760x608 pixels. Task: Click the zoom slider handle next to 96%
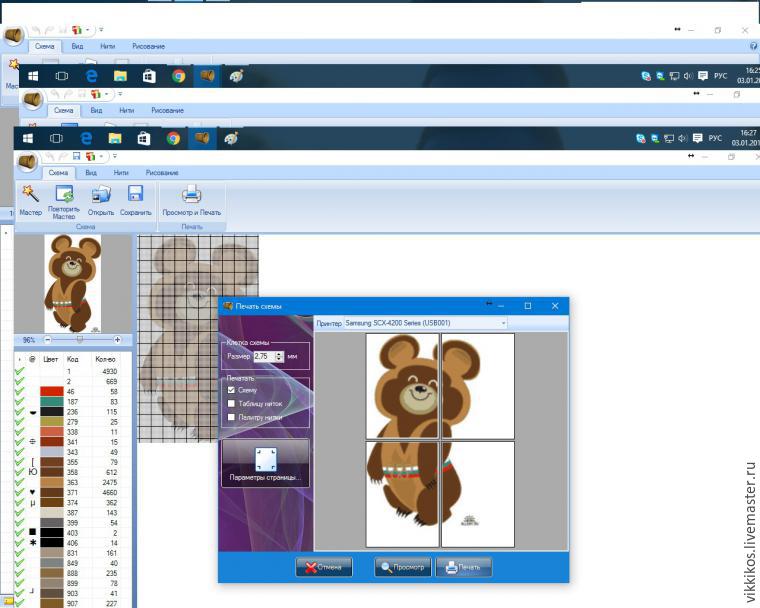coord(80,340)
